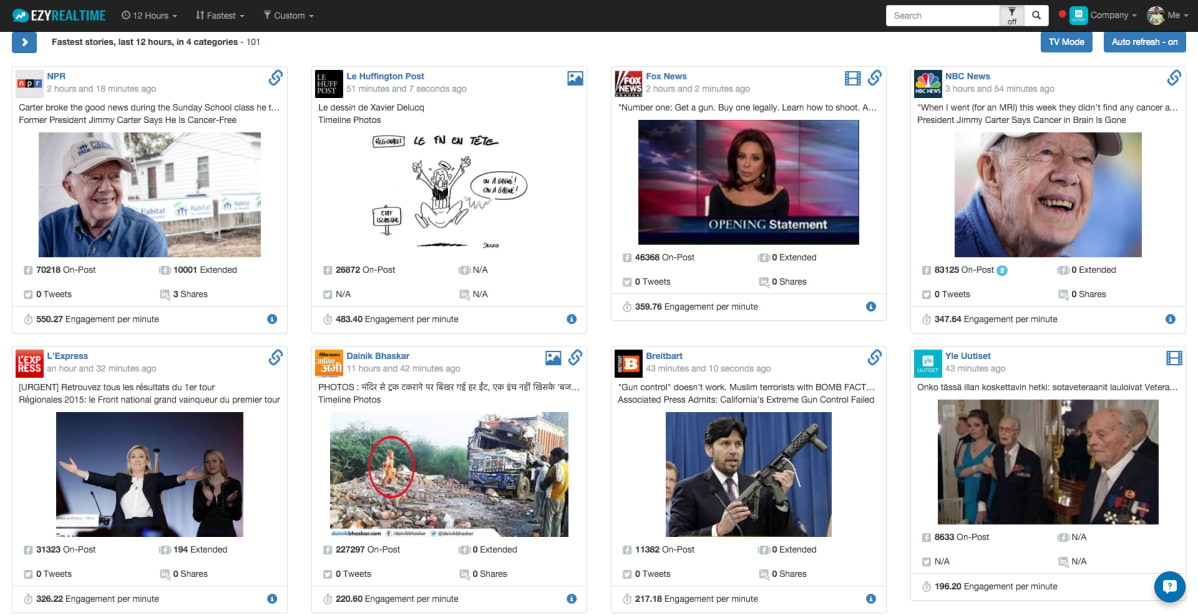This screenshot has height=615, width=1198.
Task: Open the Dainik Bhaskar source link
Action: point(377,356)
